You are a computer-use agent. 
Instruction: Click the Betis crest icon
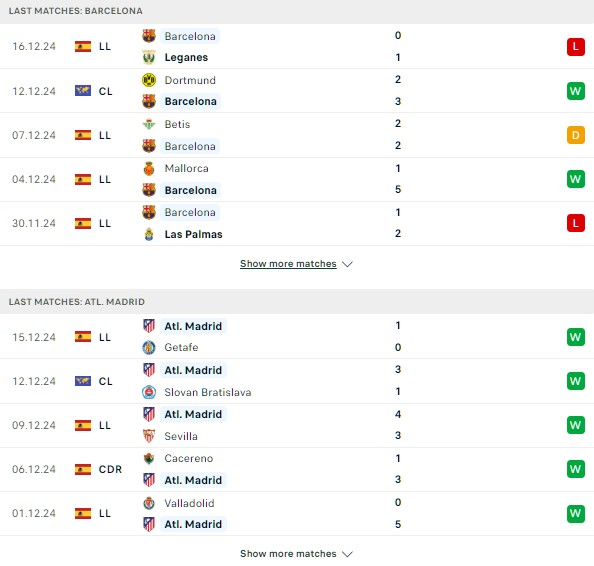[x=149, y=124]
